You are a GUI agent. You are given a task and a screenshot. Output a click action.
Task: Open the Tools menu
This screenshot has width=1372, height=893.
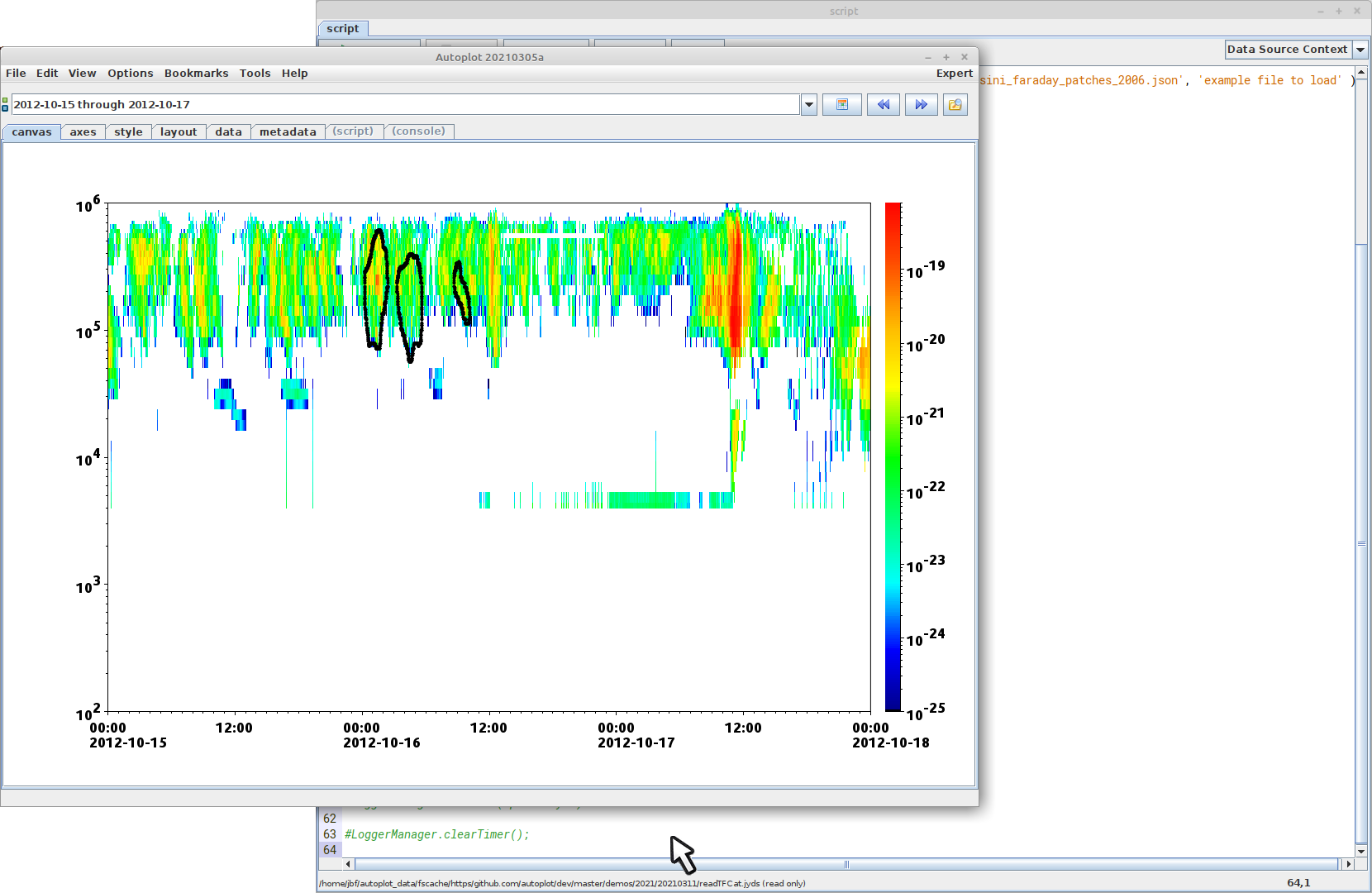[x=255, y=73]
